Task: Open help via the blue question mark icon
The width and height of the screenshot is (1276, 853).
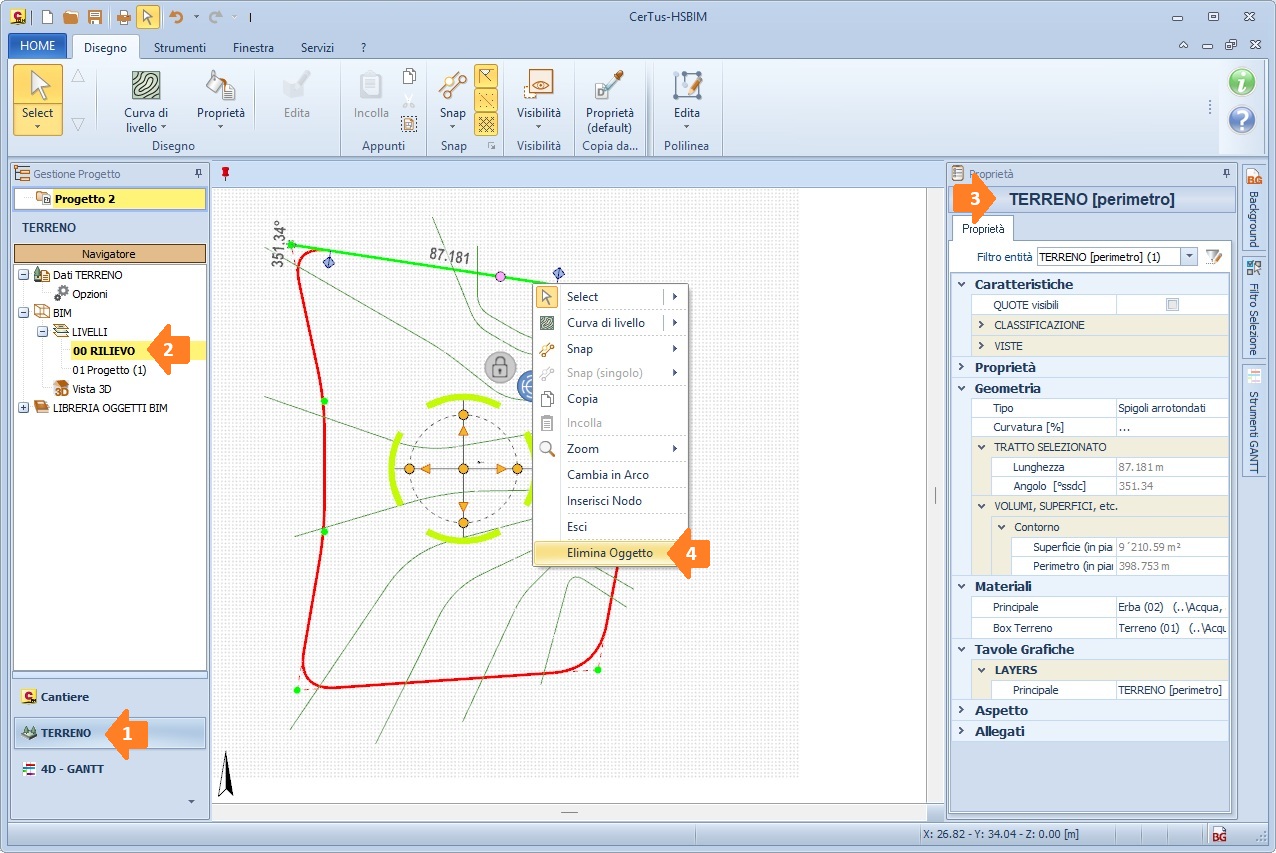Action: coord(1241,120)
